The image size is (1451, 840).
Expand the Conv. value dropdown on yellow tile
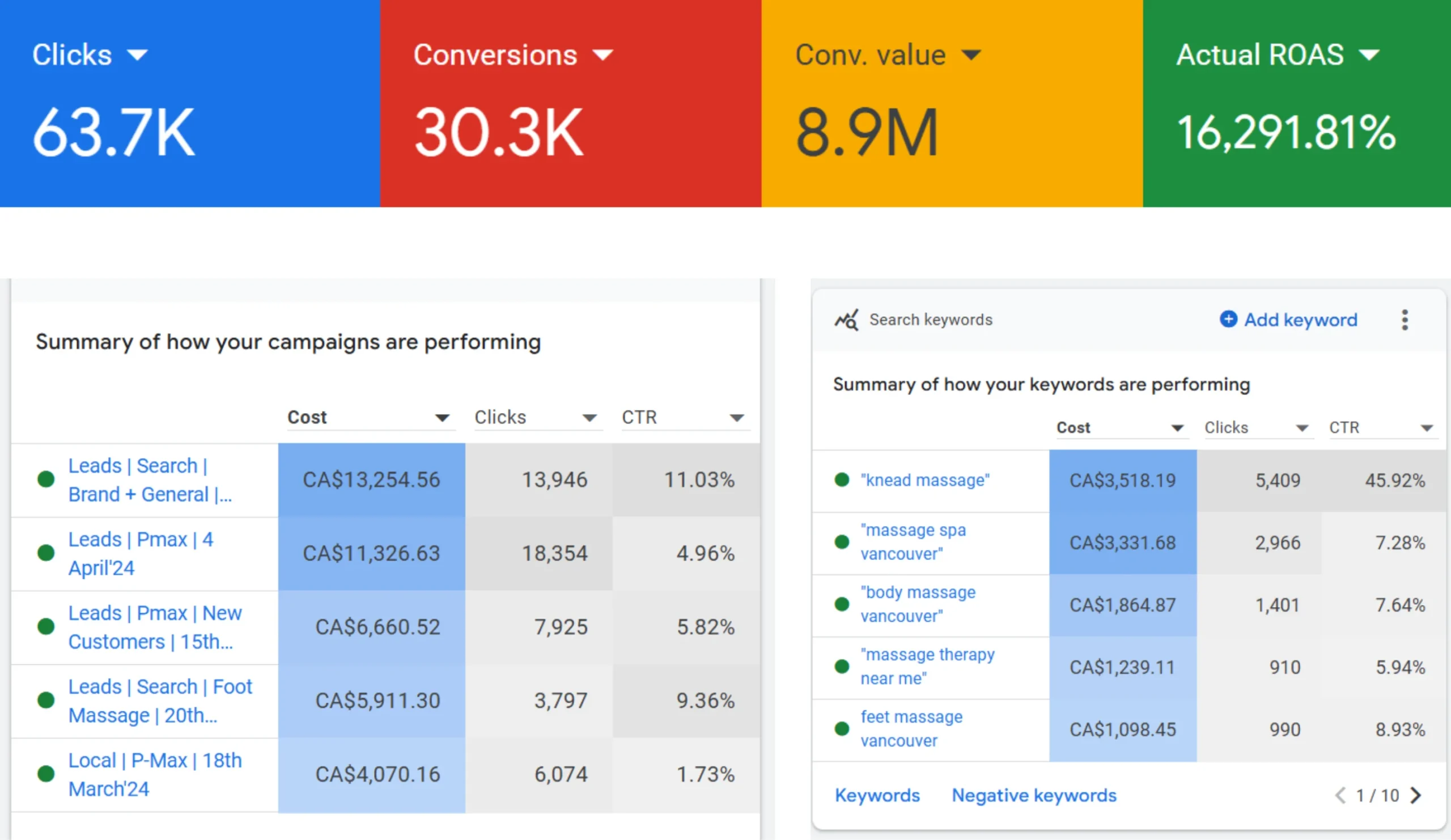pos(971,56)
